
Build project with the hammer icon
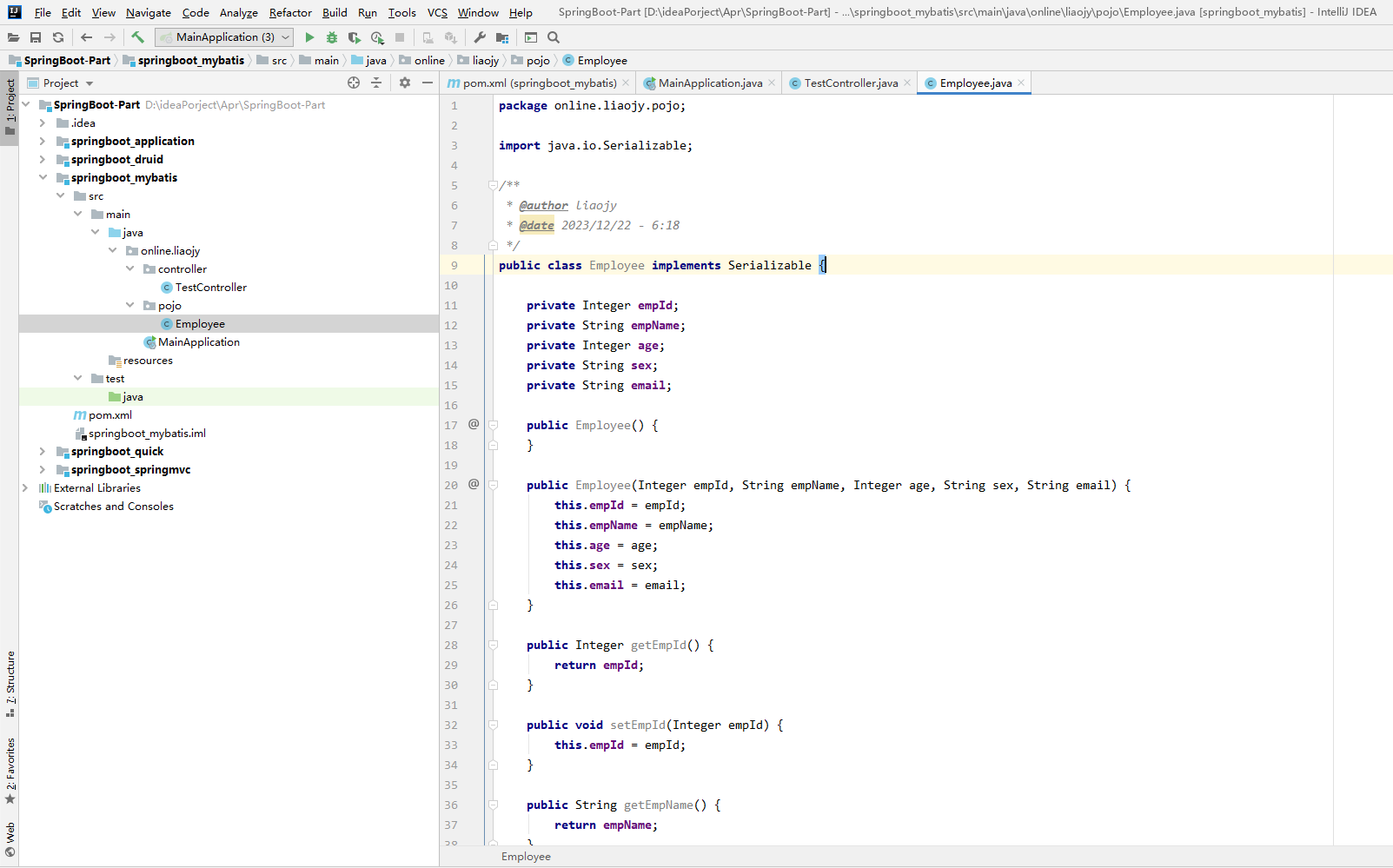[137, 37]
